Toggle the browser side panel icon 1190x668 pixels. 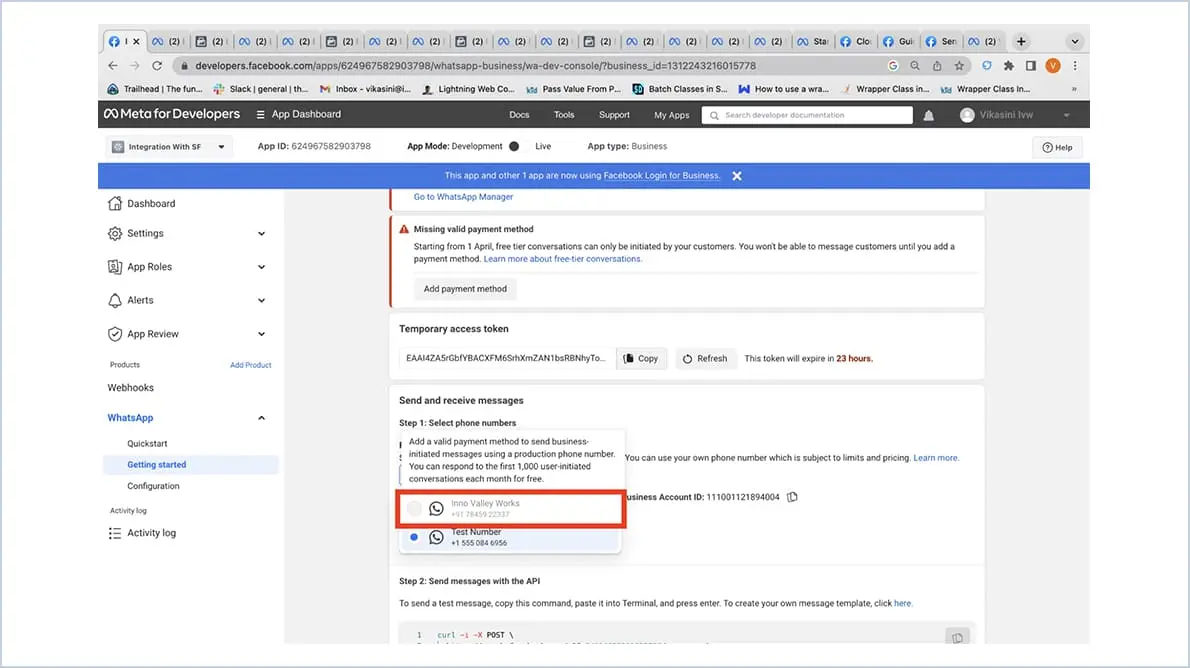pos(1031,66)
